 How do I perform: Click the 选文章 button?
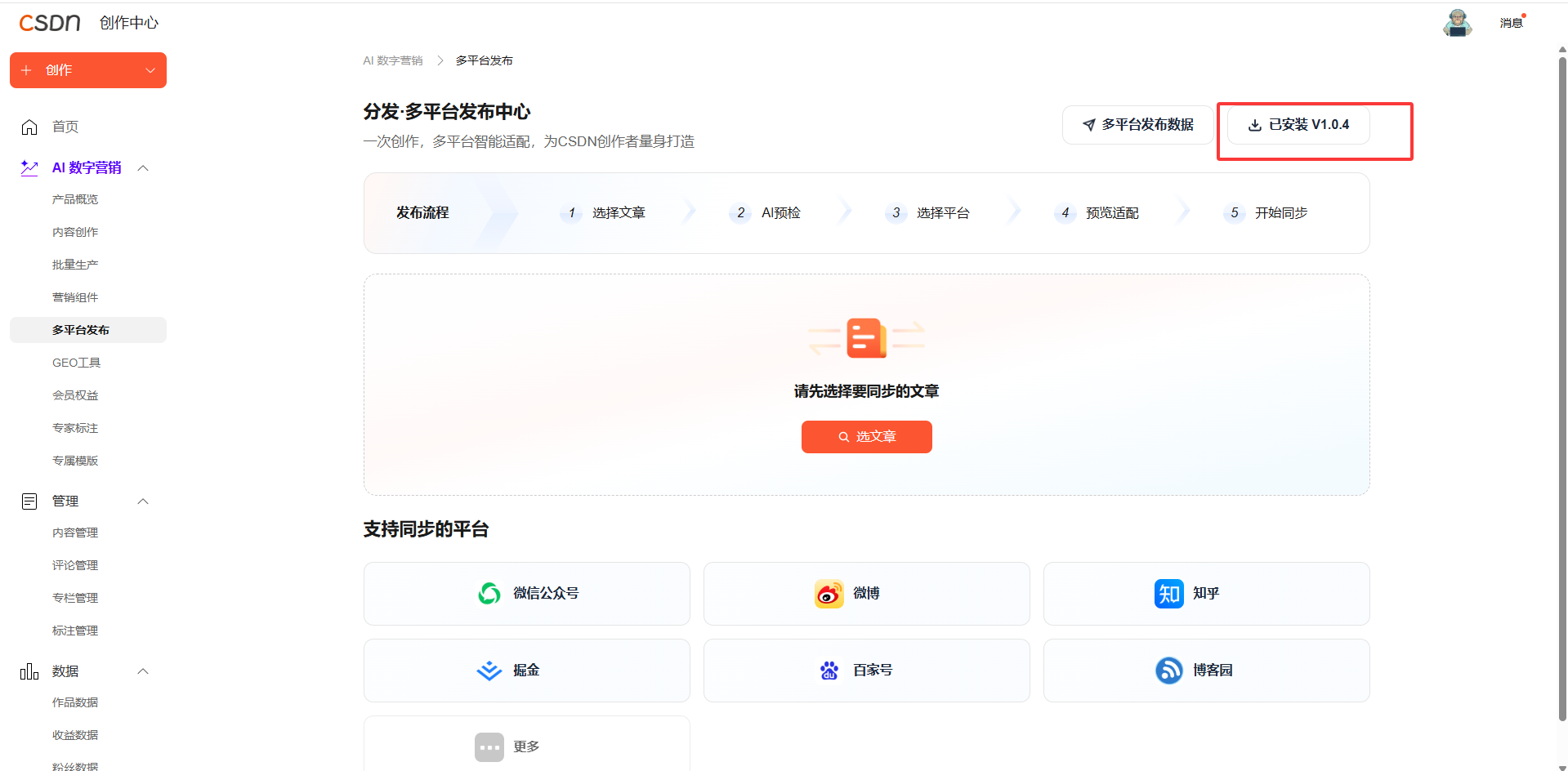(x=867, y=437)
